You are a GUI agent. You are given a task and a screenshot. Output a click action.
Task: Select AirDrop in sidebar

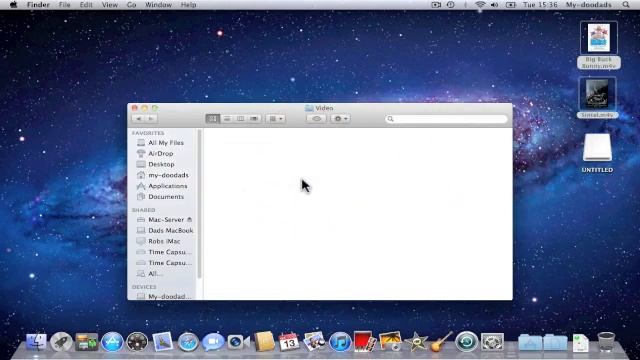tap(162, 153)
